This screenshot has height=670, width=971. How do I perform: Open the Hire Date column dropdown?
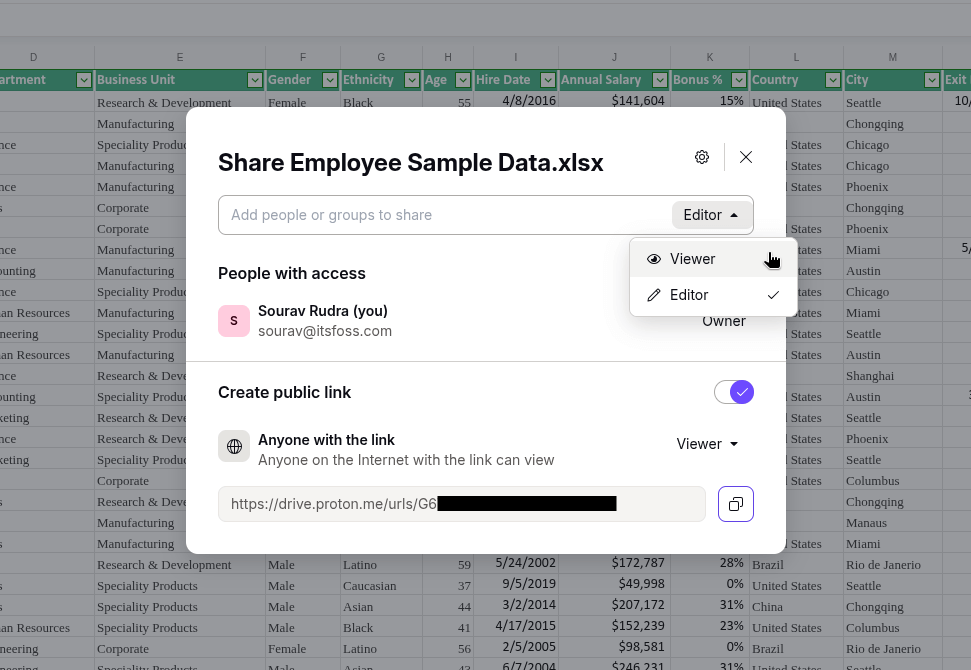click(x=549, y=79)
